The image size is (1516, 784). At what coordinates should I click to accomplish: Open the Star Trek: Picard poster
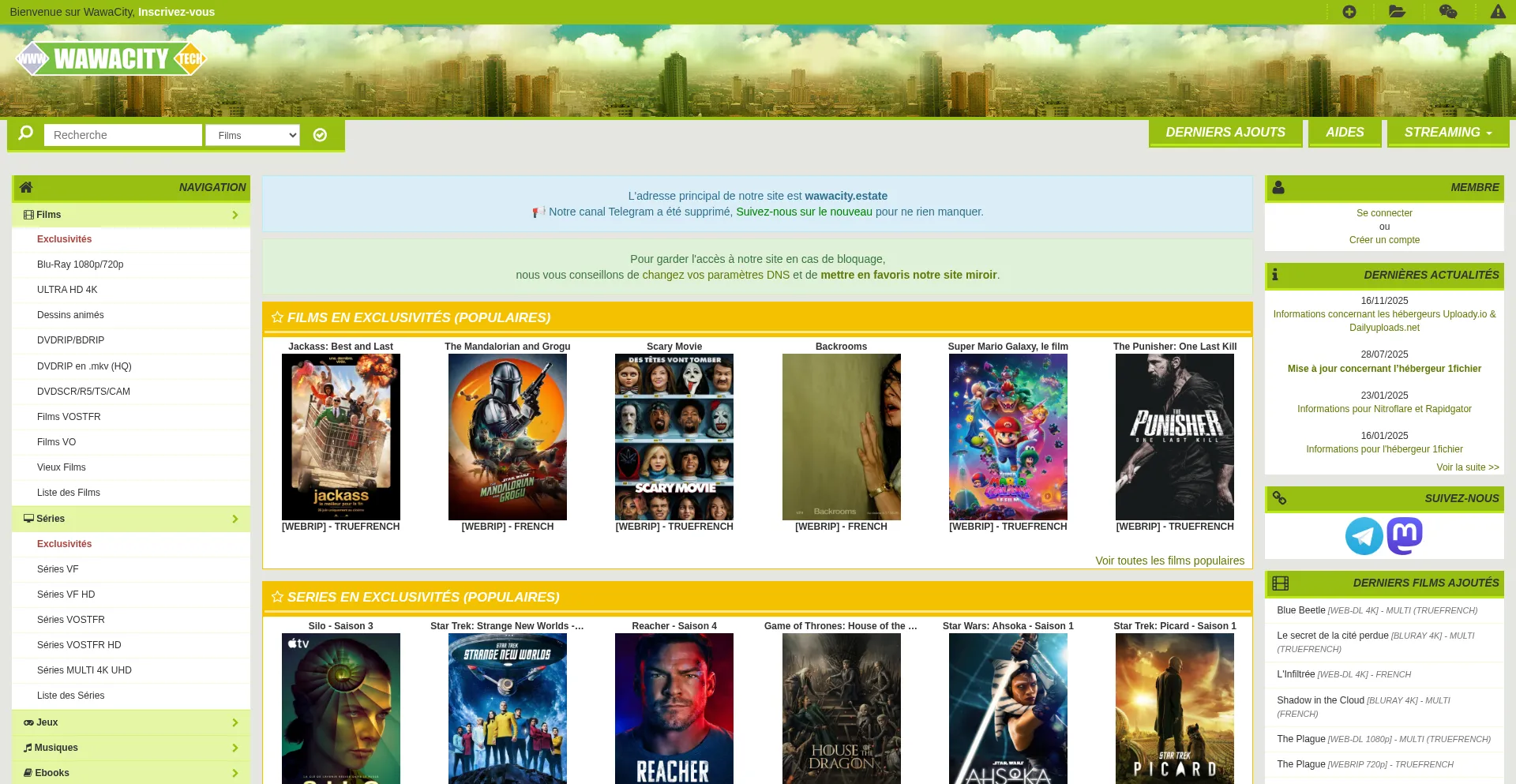[x=1175, y=708]
